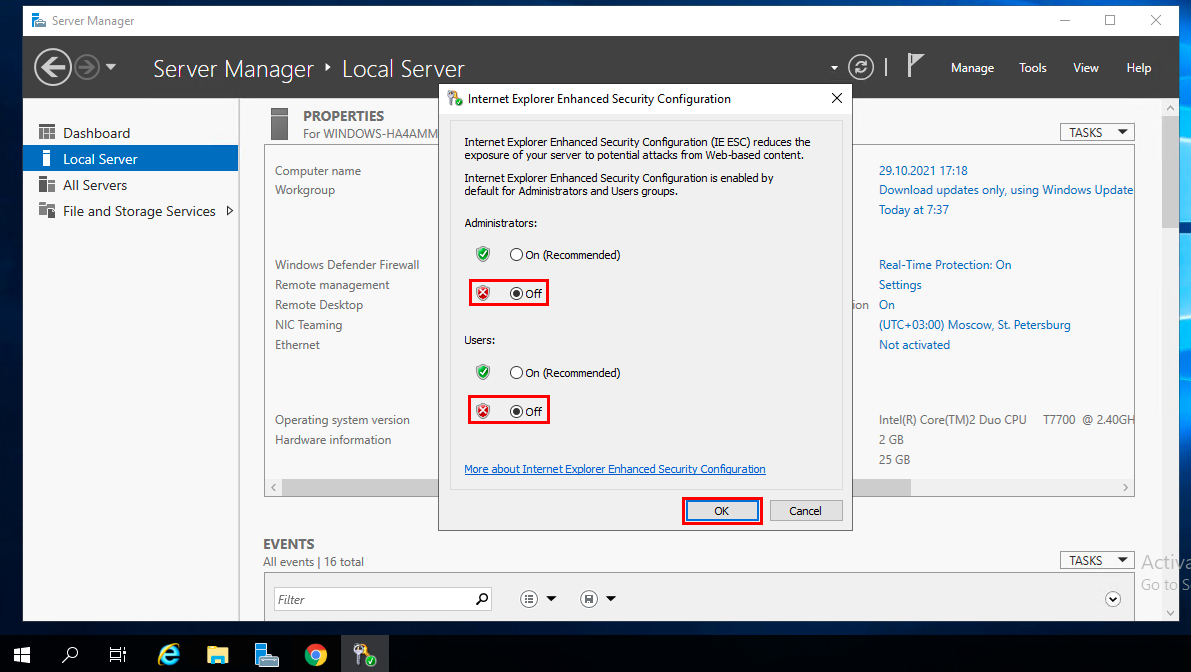The width and height of the screenshot is (1191, 672).
Task: Click the server icon beside PROPERTIES heading
Action: [280, 124]
